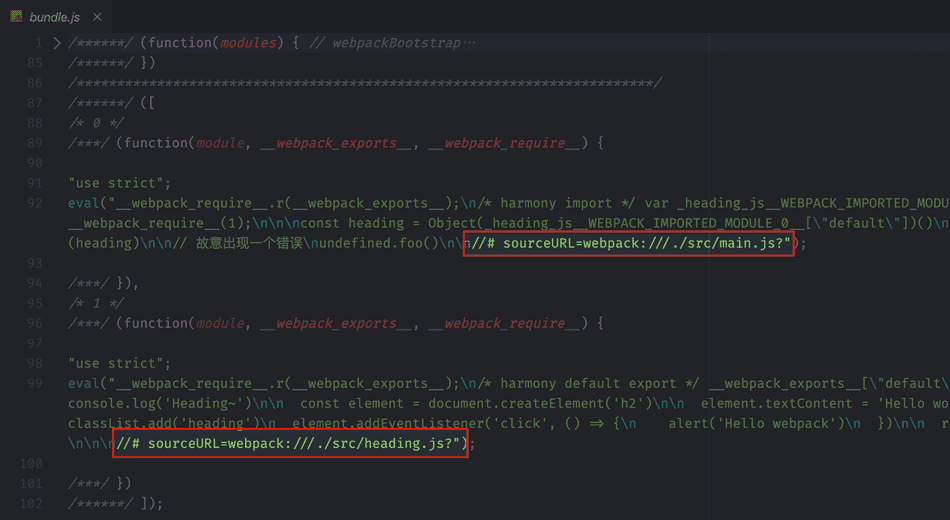
Task: Click the eval call on line 92
Action: pos(84,203)
